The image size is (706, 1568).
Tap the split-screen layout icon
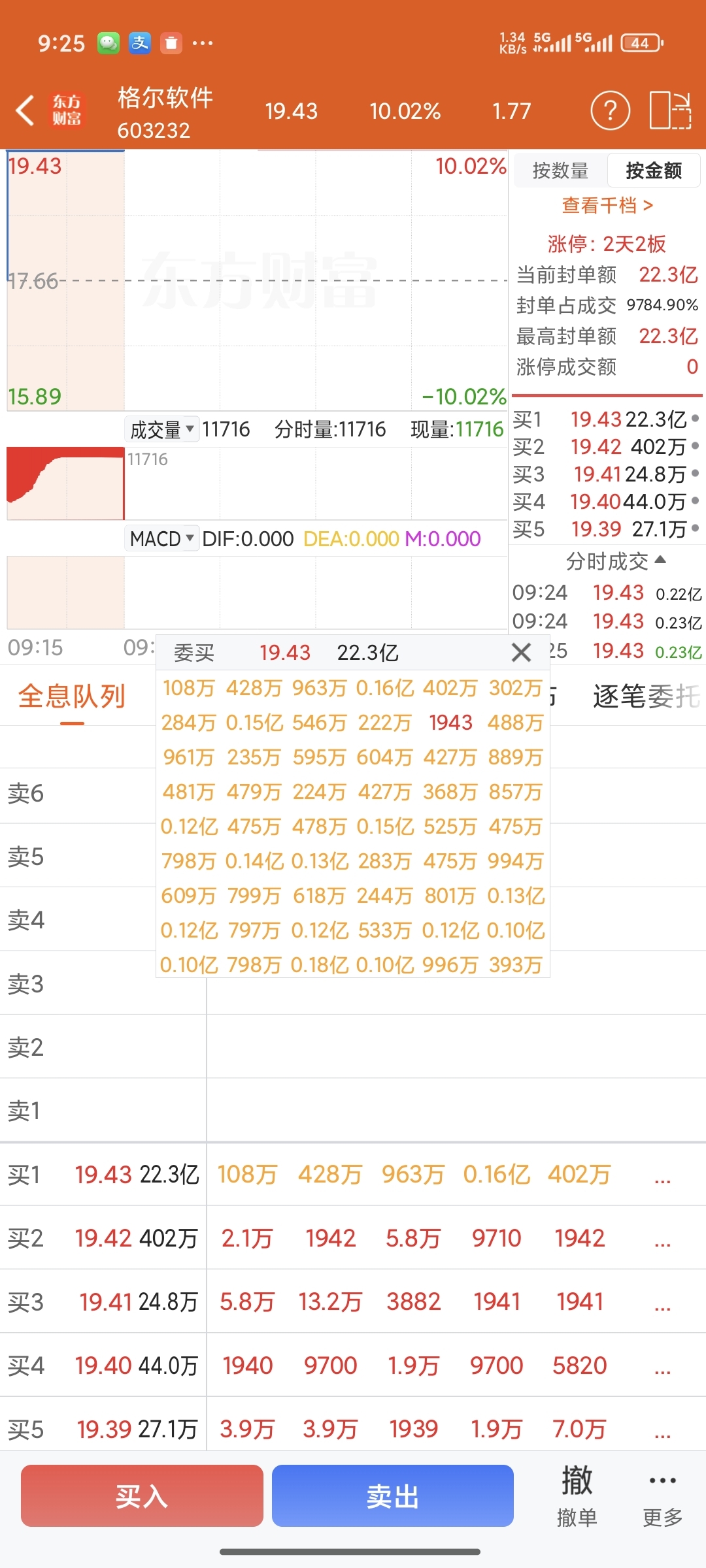670,110
